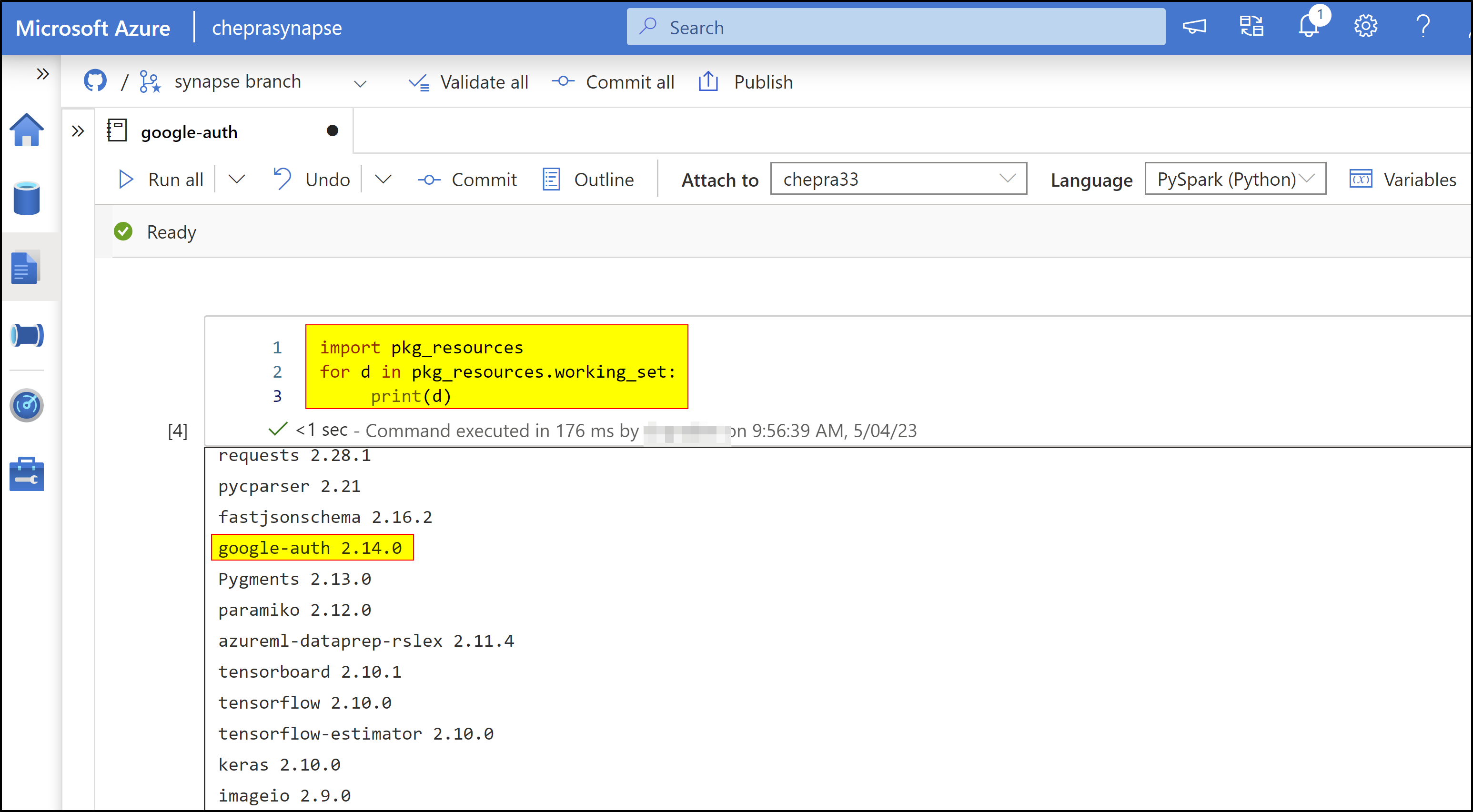This screenshot has width=1473, height=812.
Task: Click Validate all
Action: pyautogui.click(x=468, y=82)
